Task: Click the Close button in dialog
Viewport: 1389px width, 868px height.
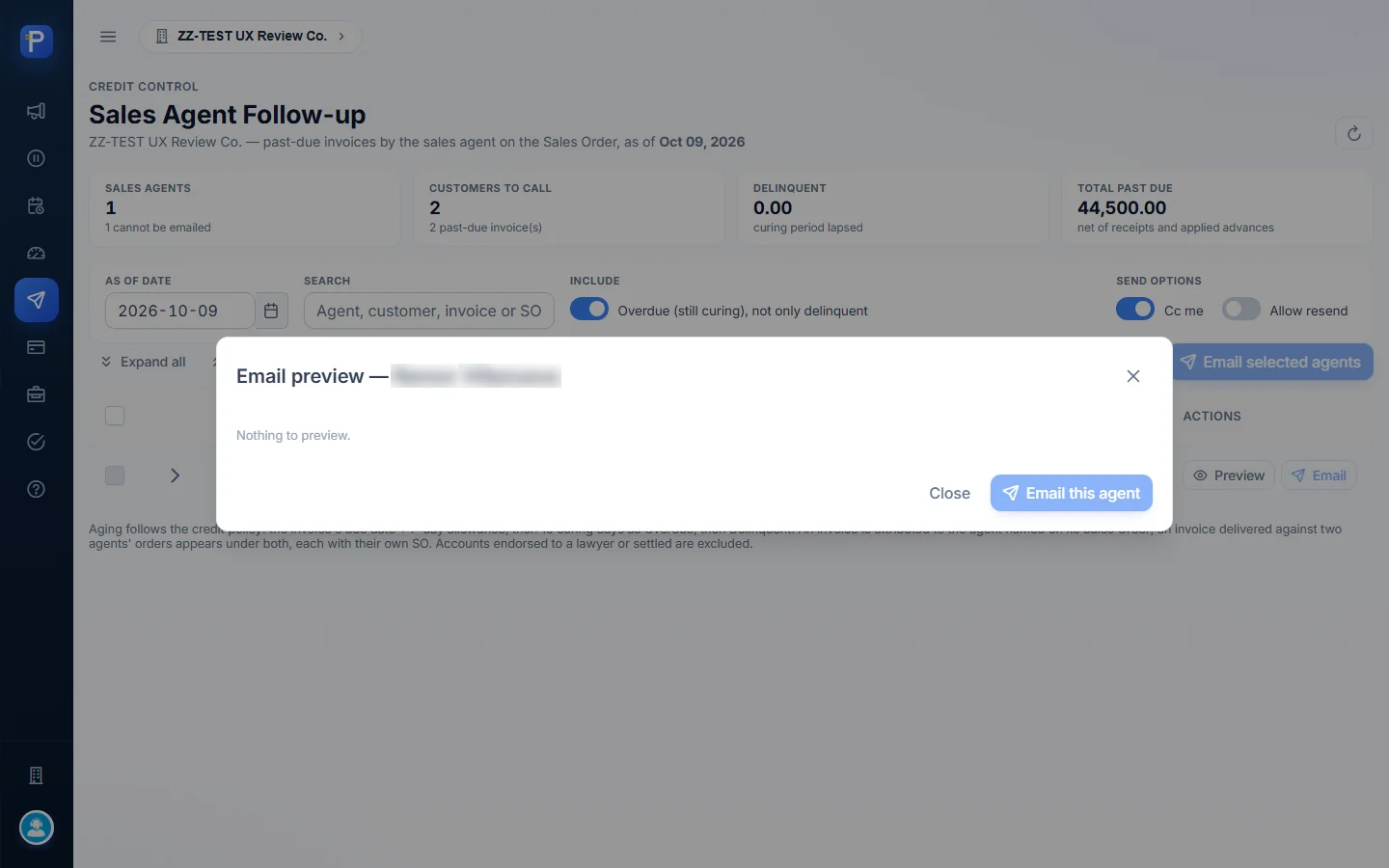Action: (x=949, y=493)
